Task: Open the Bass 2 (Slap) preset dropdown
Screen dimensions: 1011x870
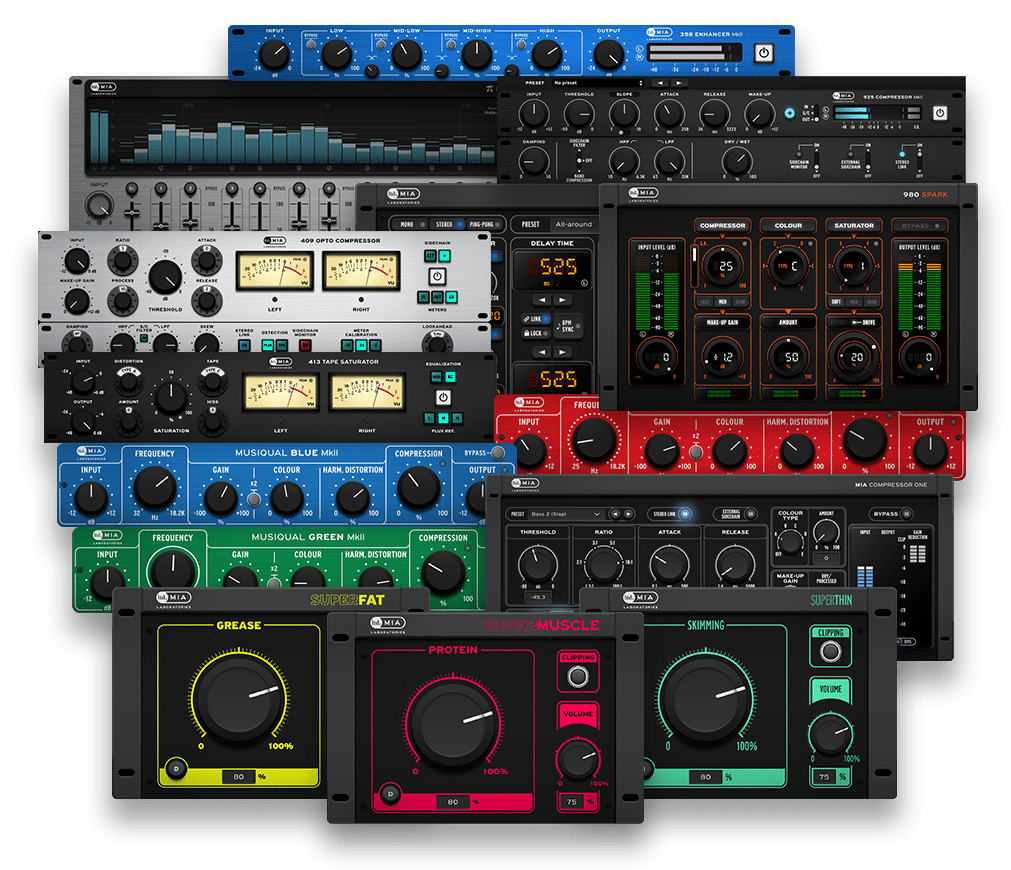Action: tap(567, 514)
